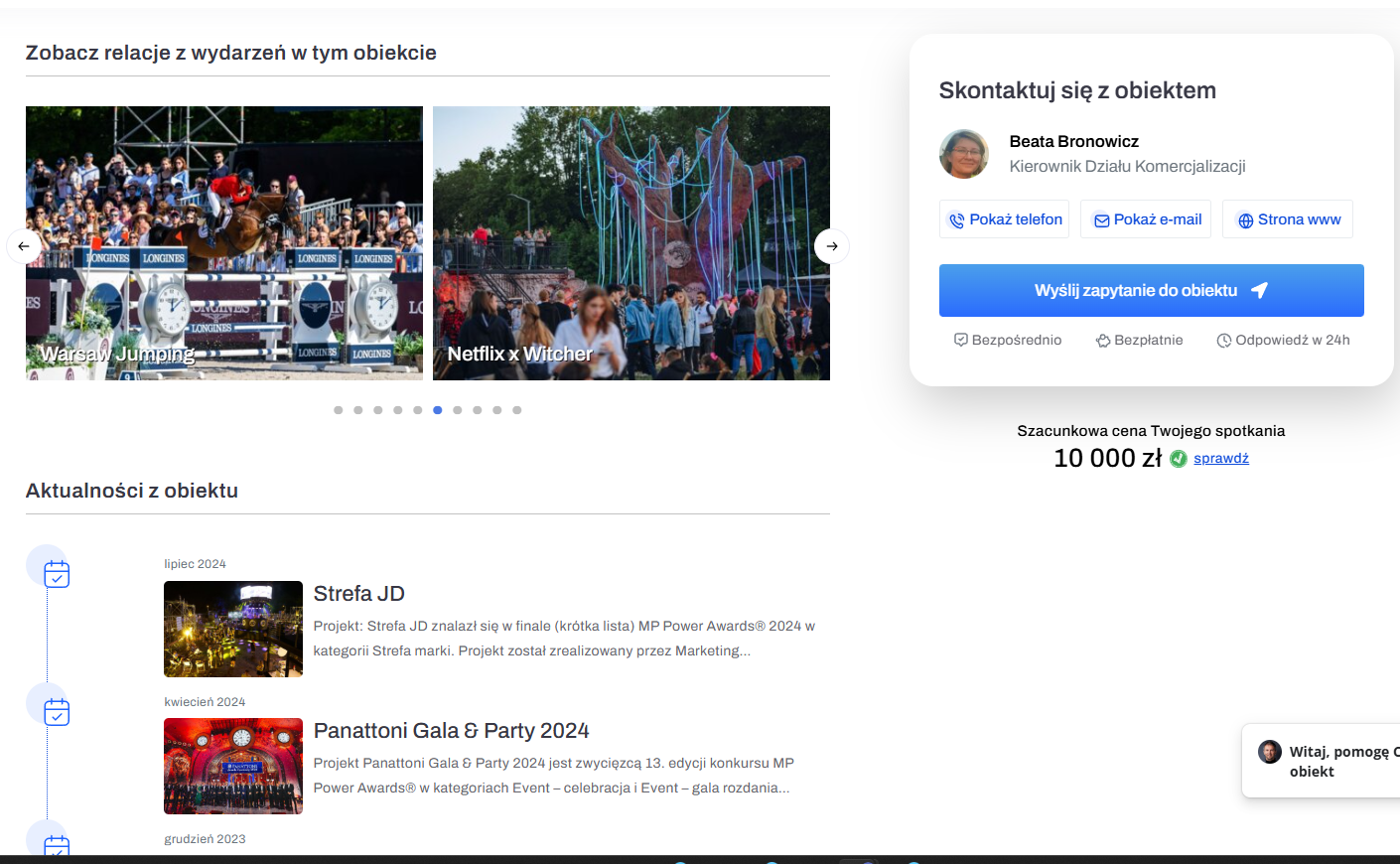Click the calendar icon for grudzień 2023
The height and width of the screenshot is (864, 1400).
point(57,845)
